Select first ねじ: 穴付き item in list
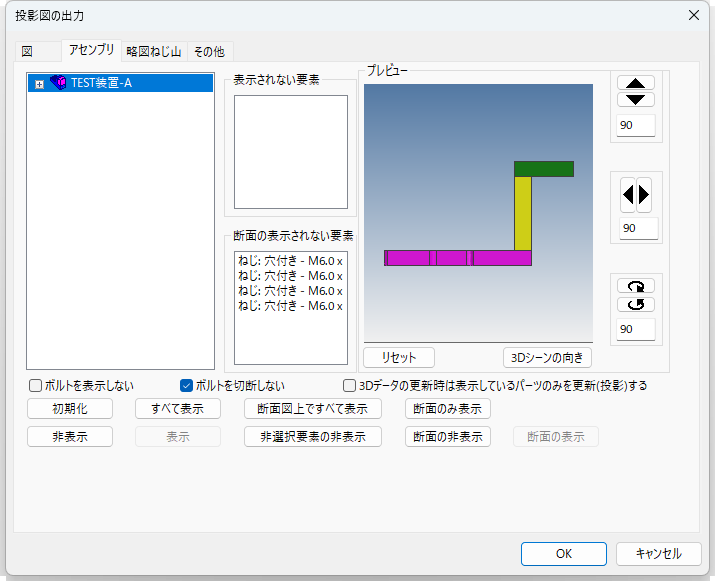The height and width of the screenshot is (581, 715). (x=290, y=262)
